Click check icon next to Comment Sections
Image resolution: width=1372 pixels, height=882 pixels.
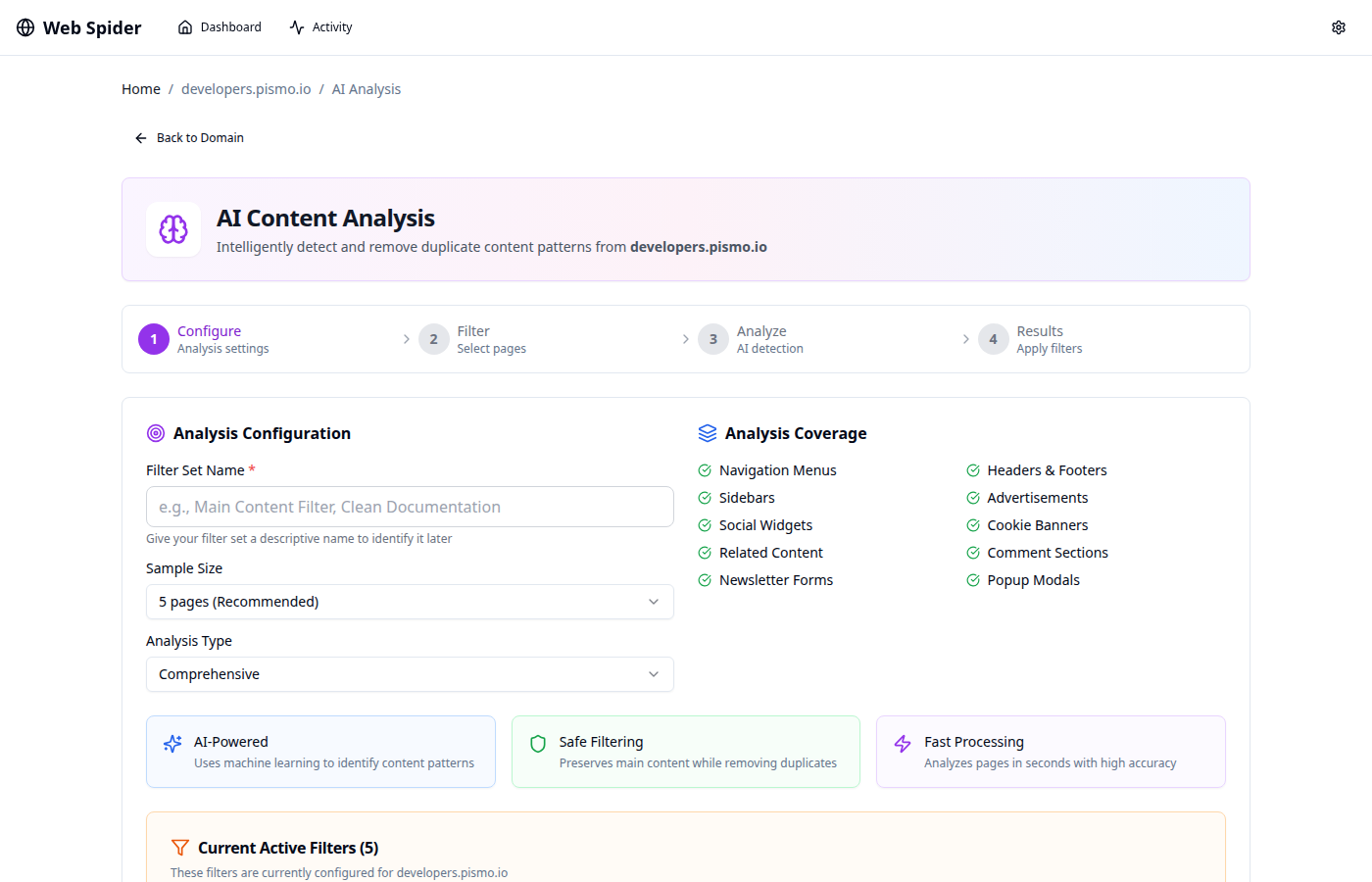click(x=973, y=553)
